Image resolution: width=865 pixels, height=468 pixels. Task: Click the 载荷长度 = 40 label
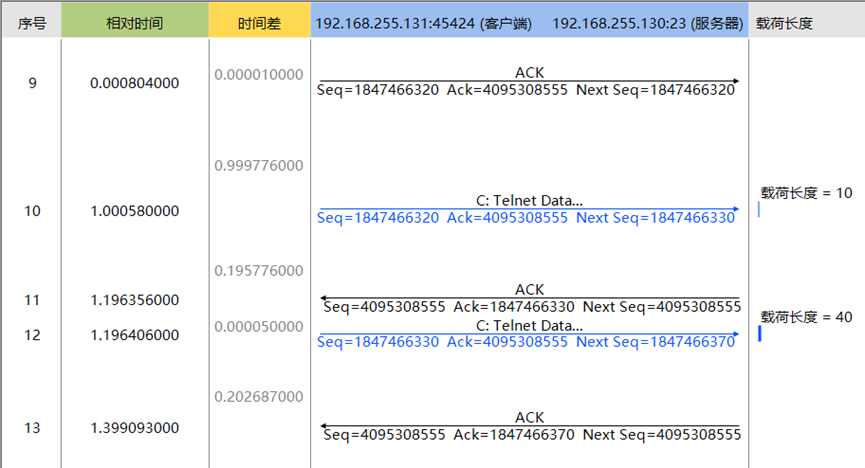pos(806,317)
